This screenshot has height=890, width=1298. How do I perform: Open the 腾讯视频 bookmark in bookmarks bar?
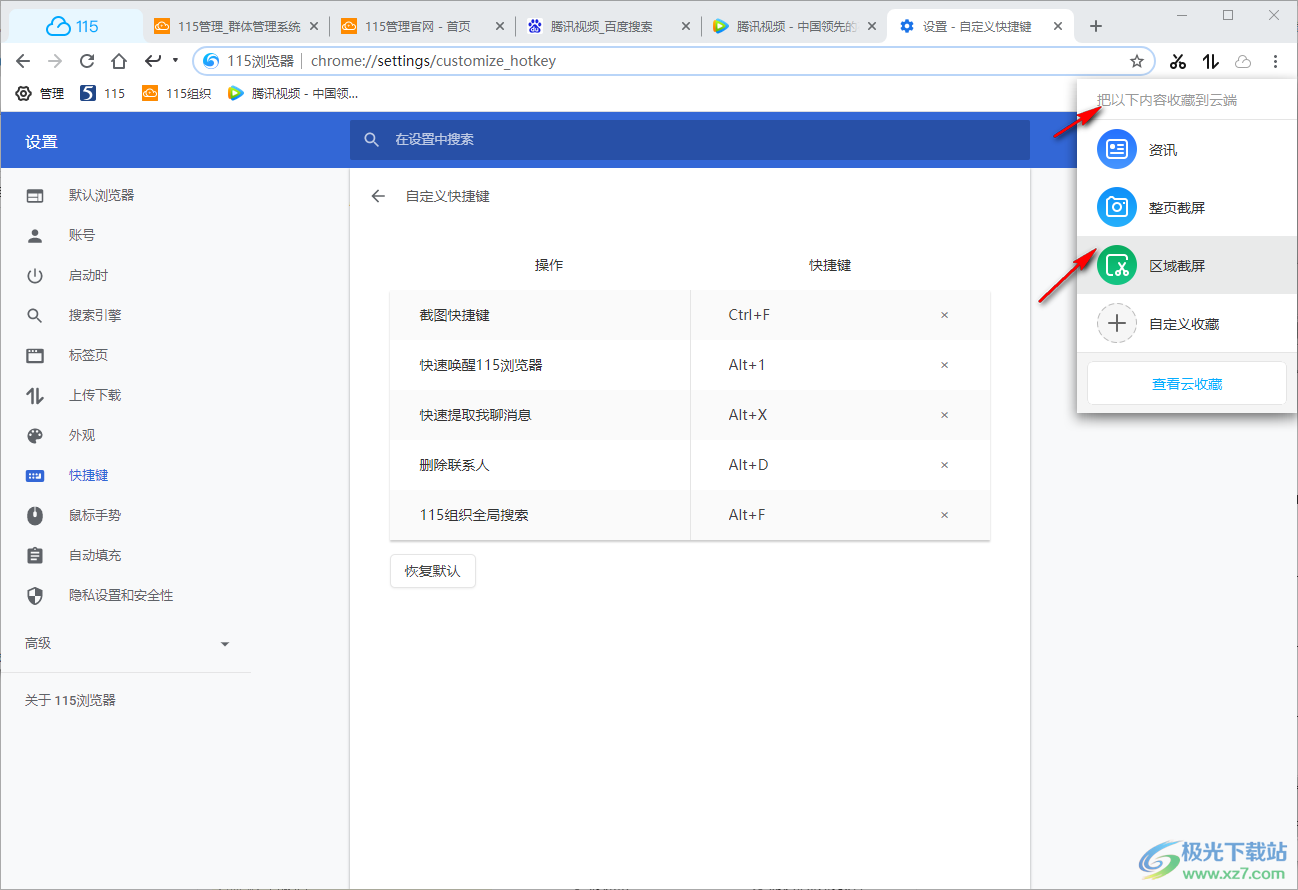[x=292, y=93]
